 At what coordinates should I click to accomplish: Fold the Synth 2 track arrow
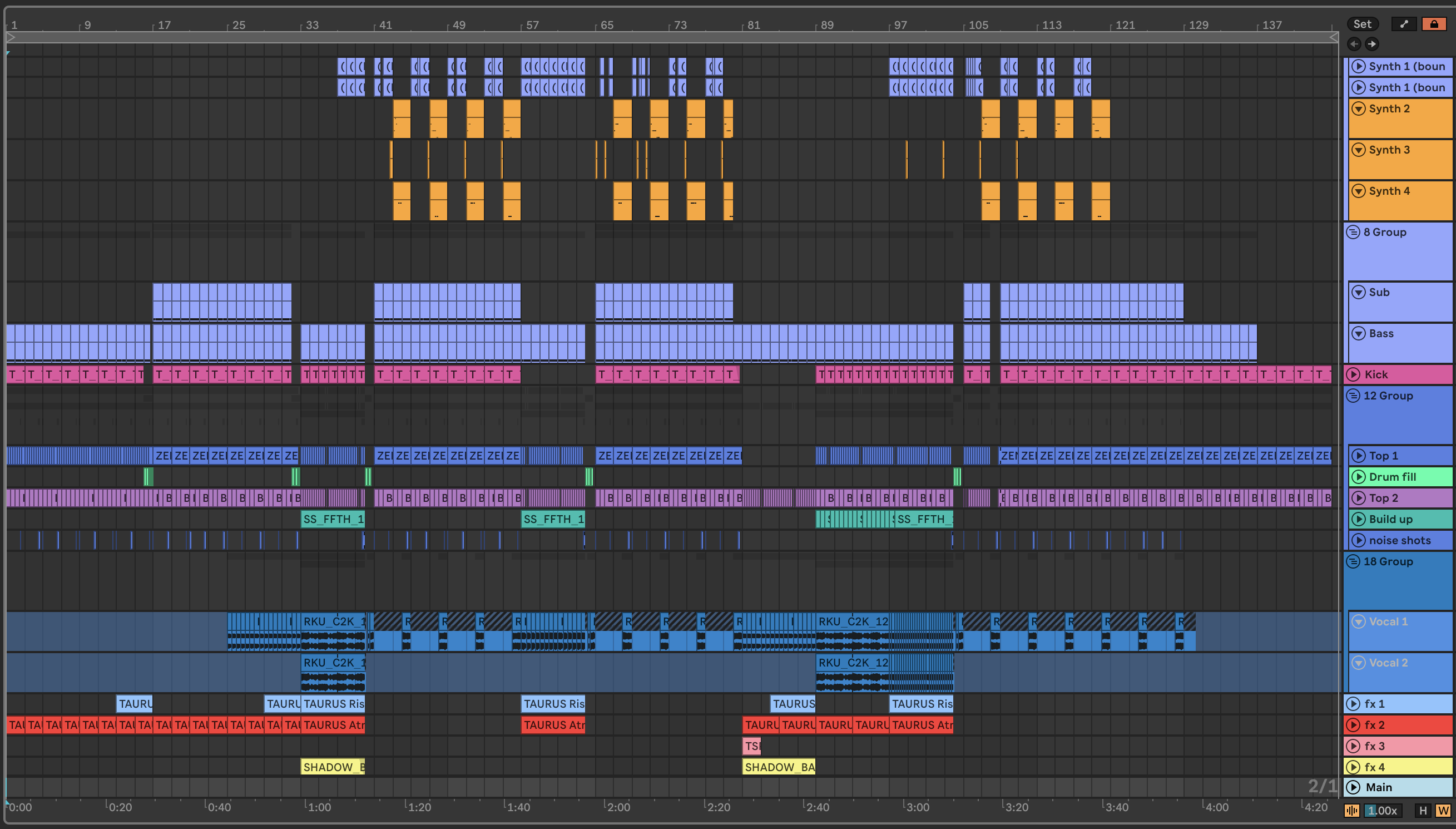(x=1358, y=108)
